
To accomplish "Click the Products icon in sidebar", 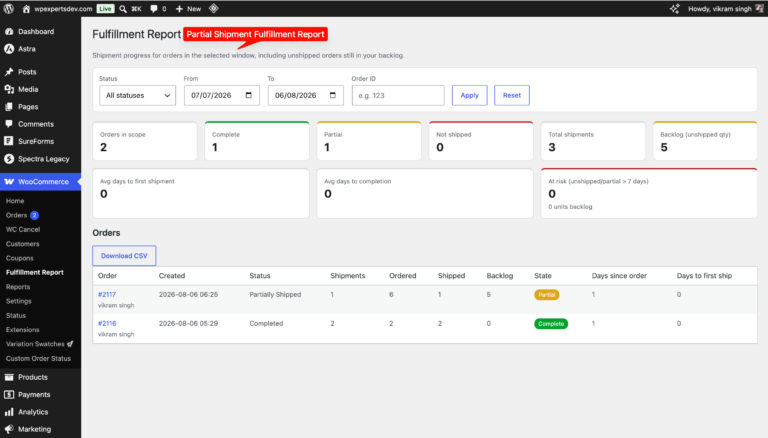I will tap(9, 377).
